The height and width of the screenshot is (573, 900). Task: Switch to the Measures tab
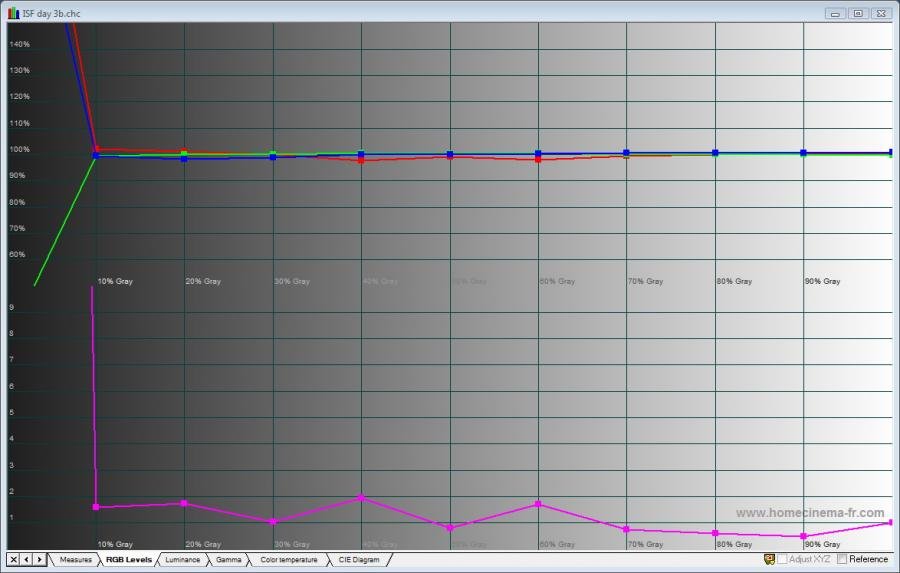75,559
